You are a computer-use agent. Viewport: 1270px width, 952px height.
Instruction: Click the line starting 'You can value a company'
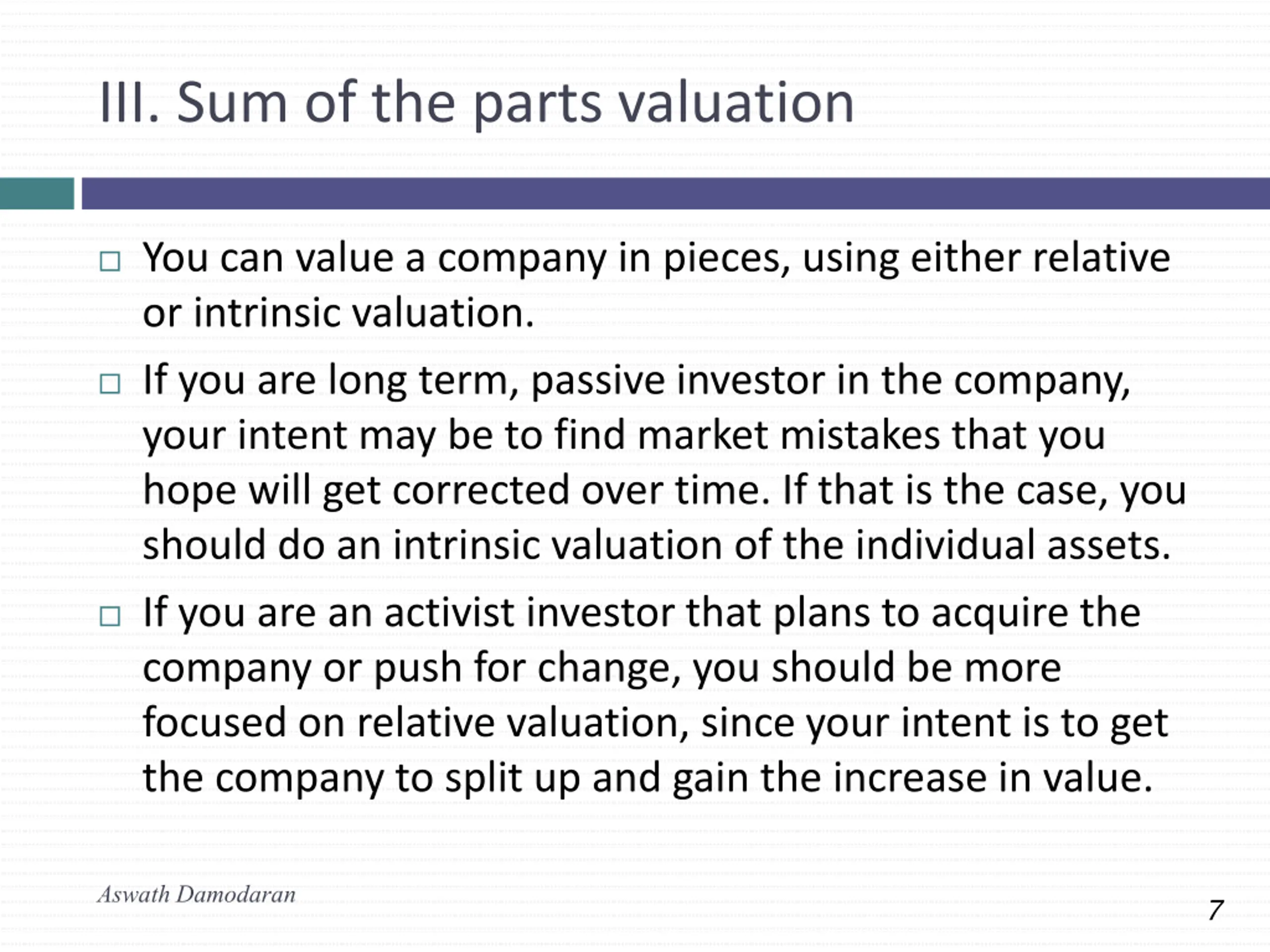click(656, 259)
